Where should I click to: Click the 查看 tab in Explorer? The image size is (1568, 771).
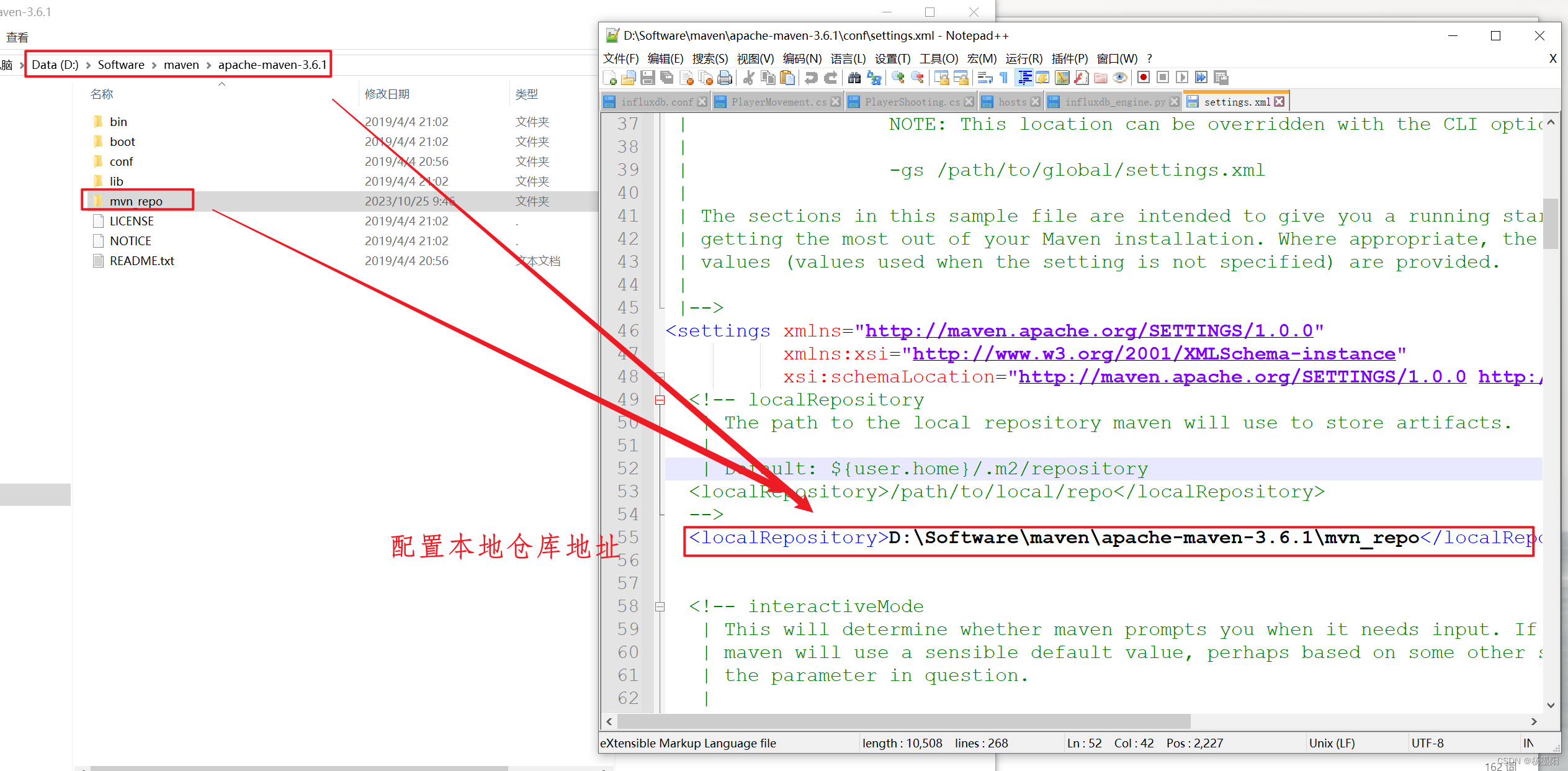pos(17,37)
